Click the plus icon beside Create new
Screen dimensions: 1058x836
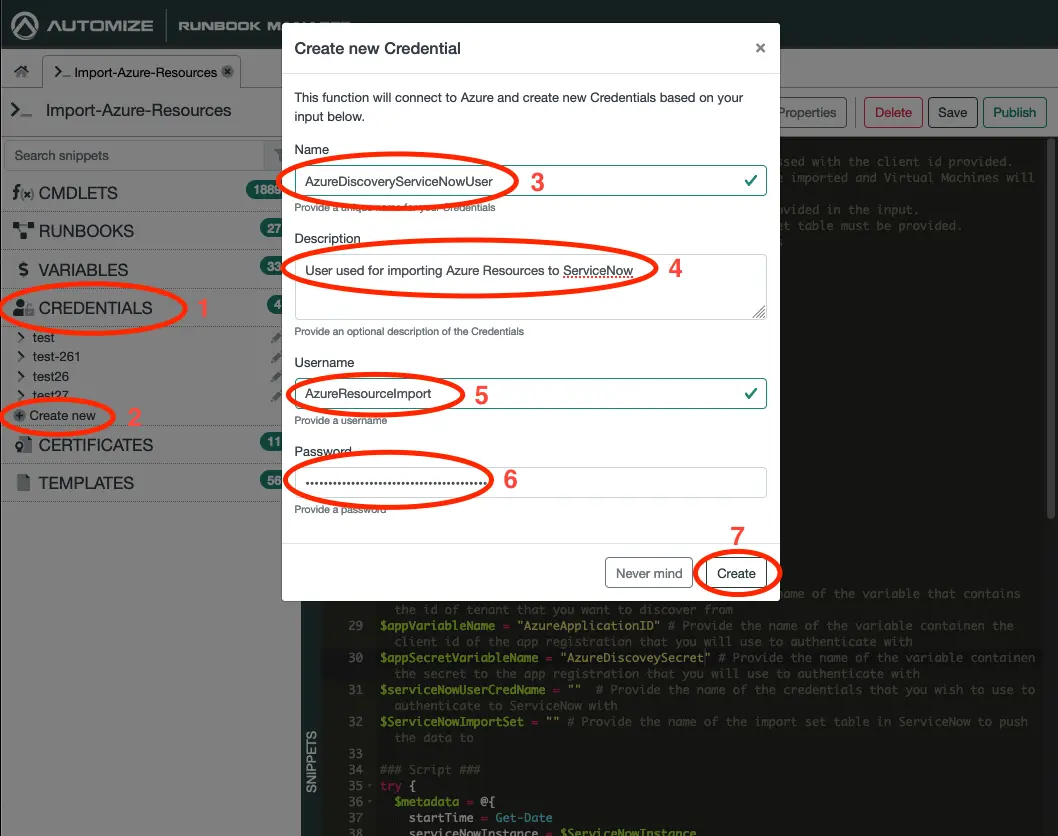(x=19, y=416)
